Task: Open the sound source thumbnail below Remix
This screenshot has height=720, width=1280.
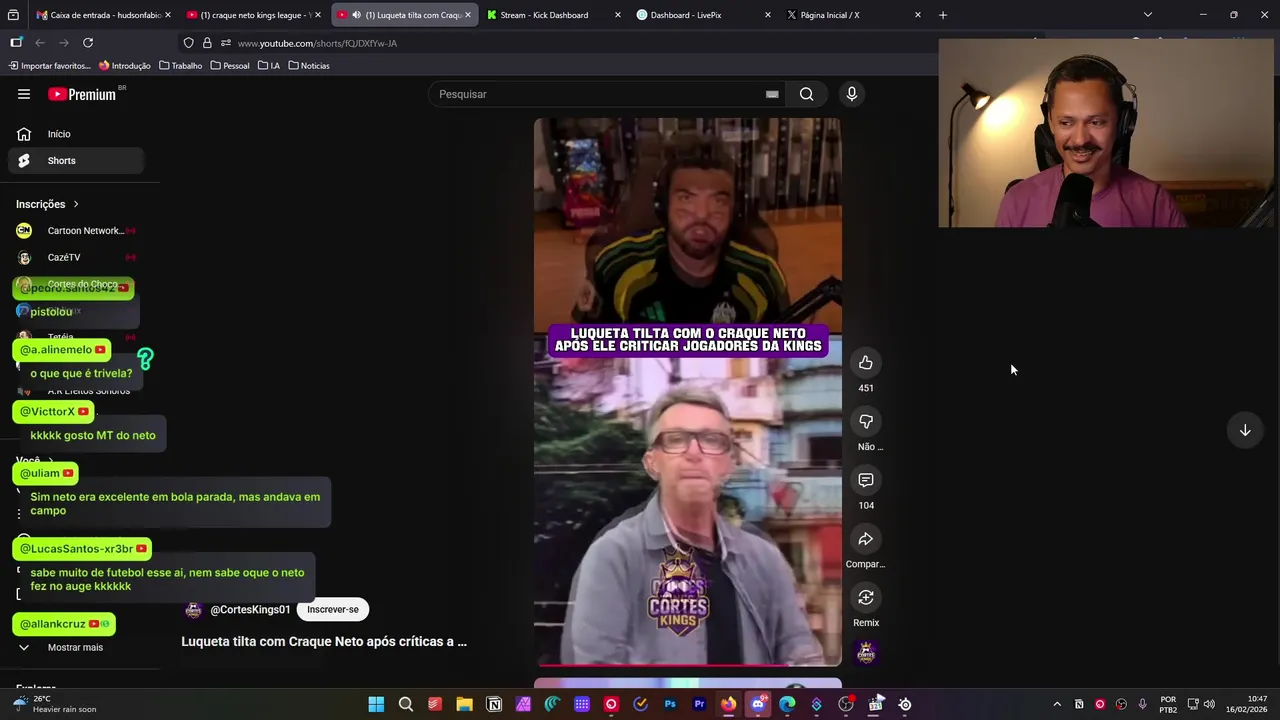Action: 866,653
